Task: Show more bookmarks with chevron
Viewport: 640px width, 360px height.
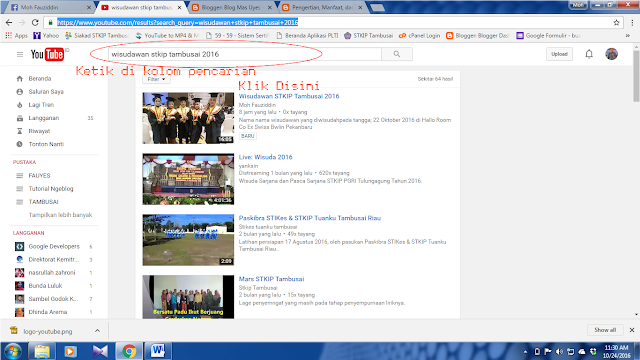Action: tap(627, 36)
